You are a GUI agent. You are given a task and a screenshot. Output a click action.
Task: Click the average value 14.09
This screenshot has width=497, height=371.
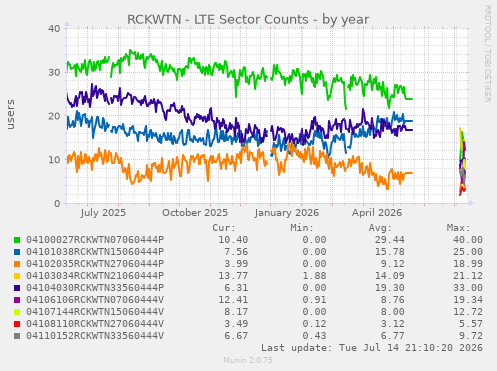tap(390, 276)
